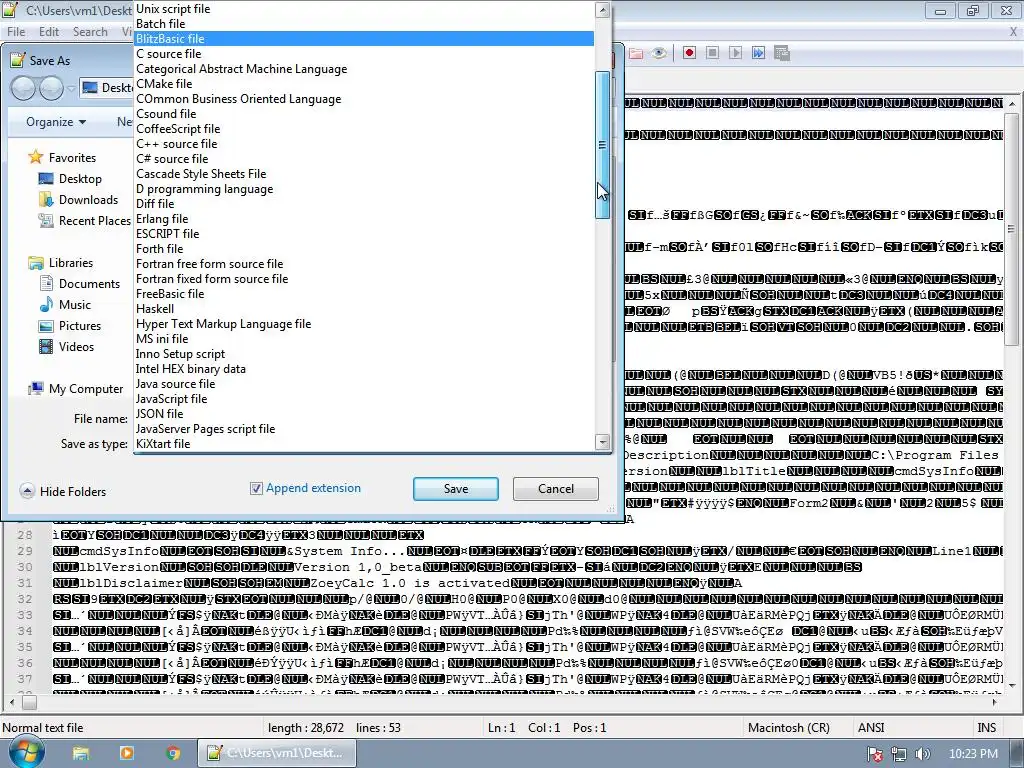1024x768 pixels.
Task: Run macro multiple times icon
Action: (758, 53)
